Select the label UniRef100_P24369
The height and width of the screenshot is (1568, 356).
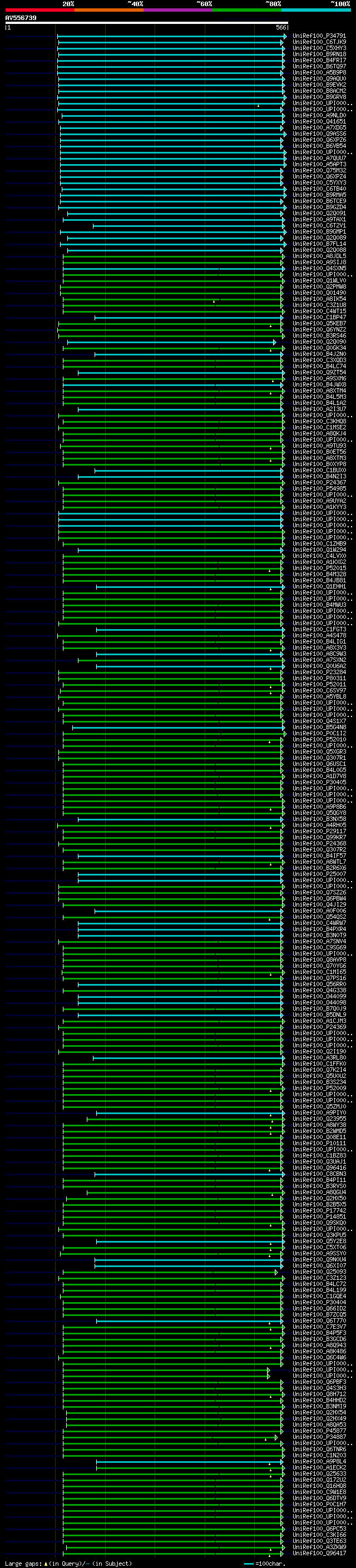click(x=319, y=1027)
